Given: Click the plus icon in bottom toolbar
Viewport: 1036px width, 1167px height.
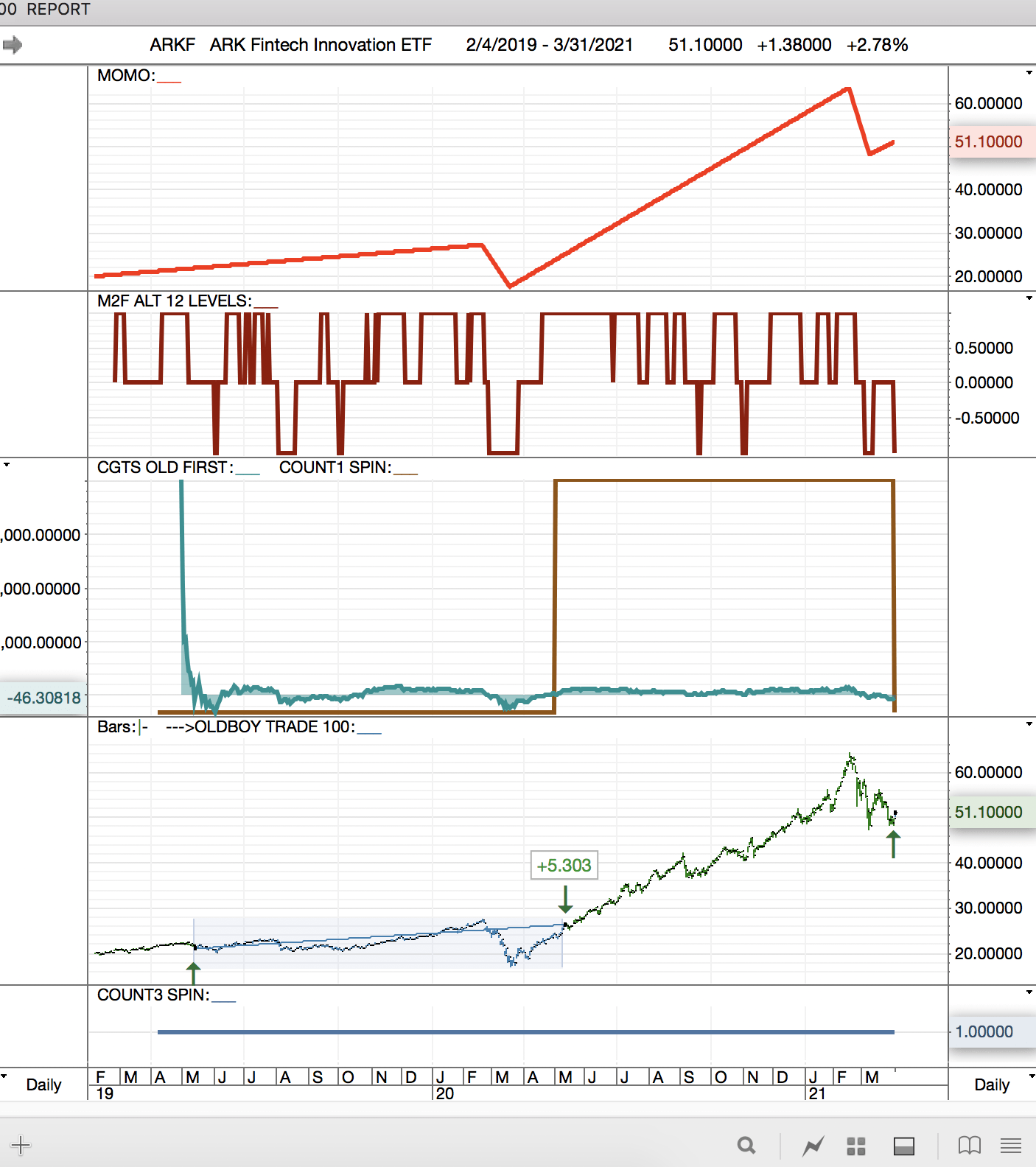Looking at the screenshot, I should (21, 1145).
